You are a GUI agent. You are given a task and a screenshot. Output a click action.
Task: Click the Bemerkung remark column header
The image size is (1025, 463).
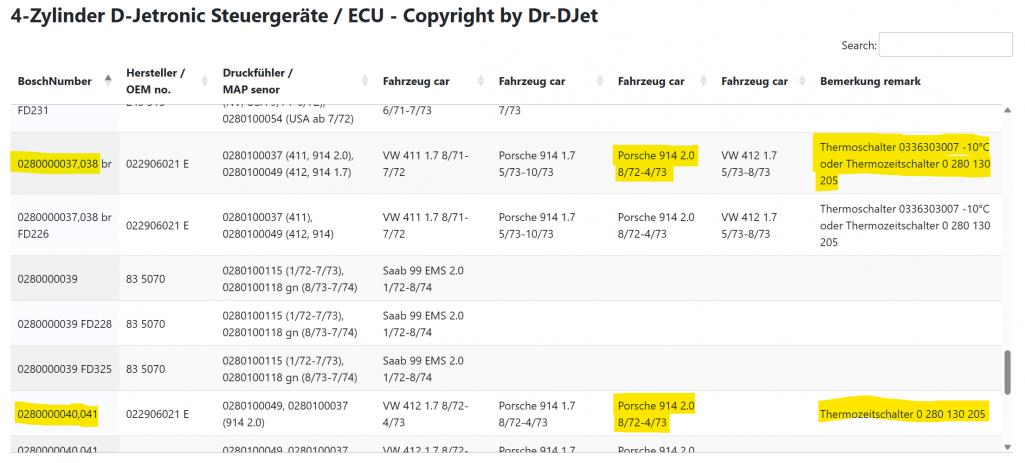point(870,81)
